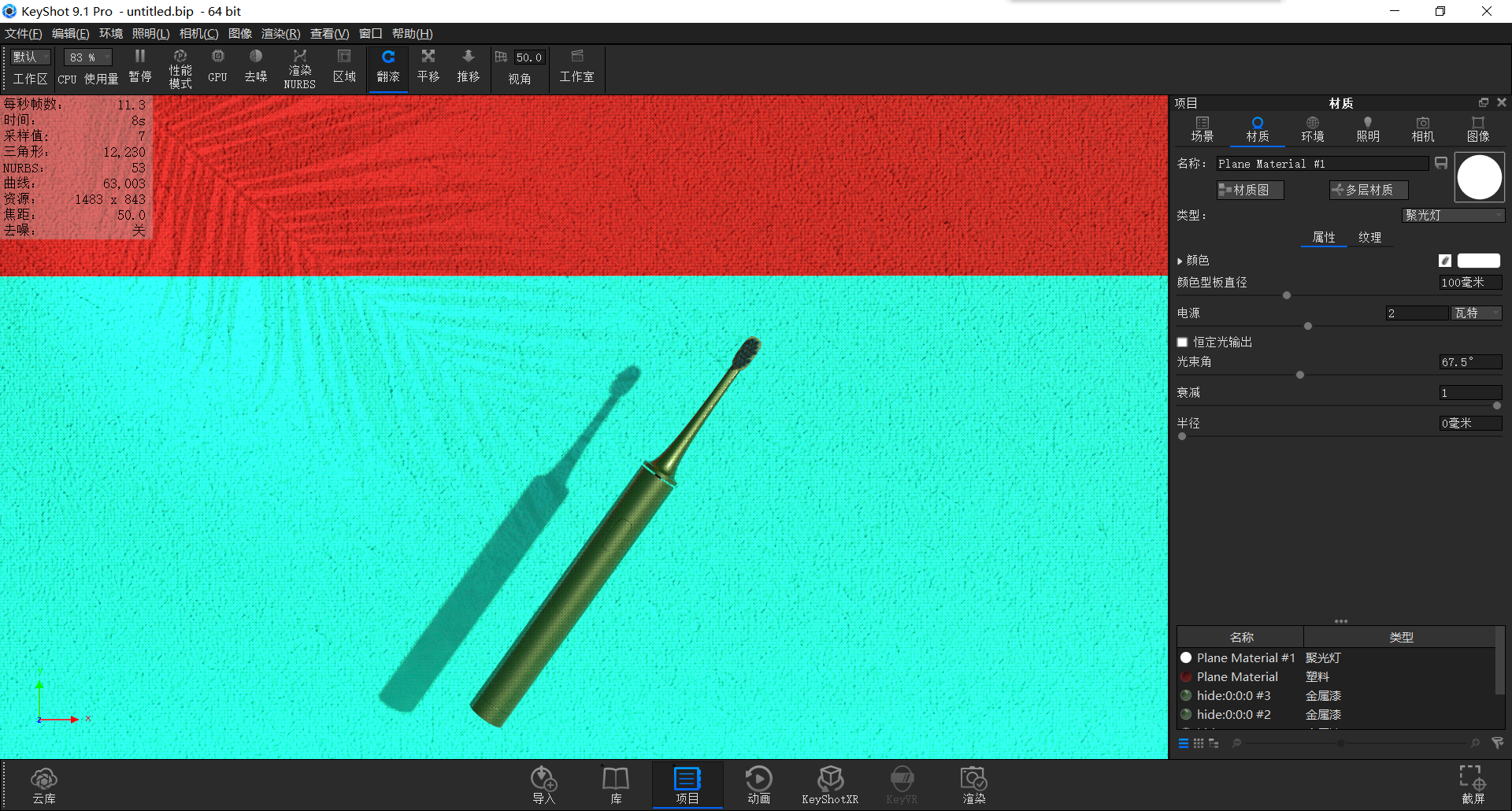Launch the 渲染 (Render) dialog
This screenshot has height=811, width=1512.
pyautogui.click(x=973, y=784)
